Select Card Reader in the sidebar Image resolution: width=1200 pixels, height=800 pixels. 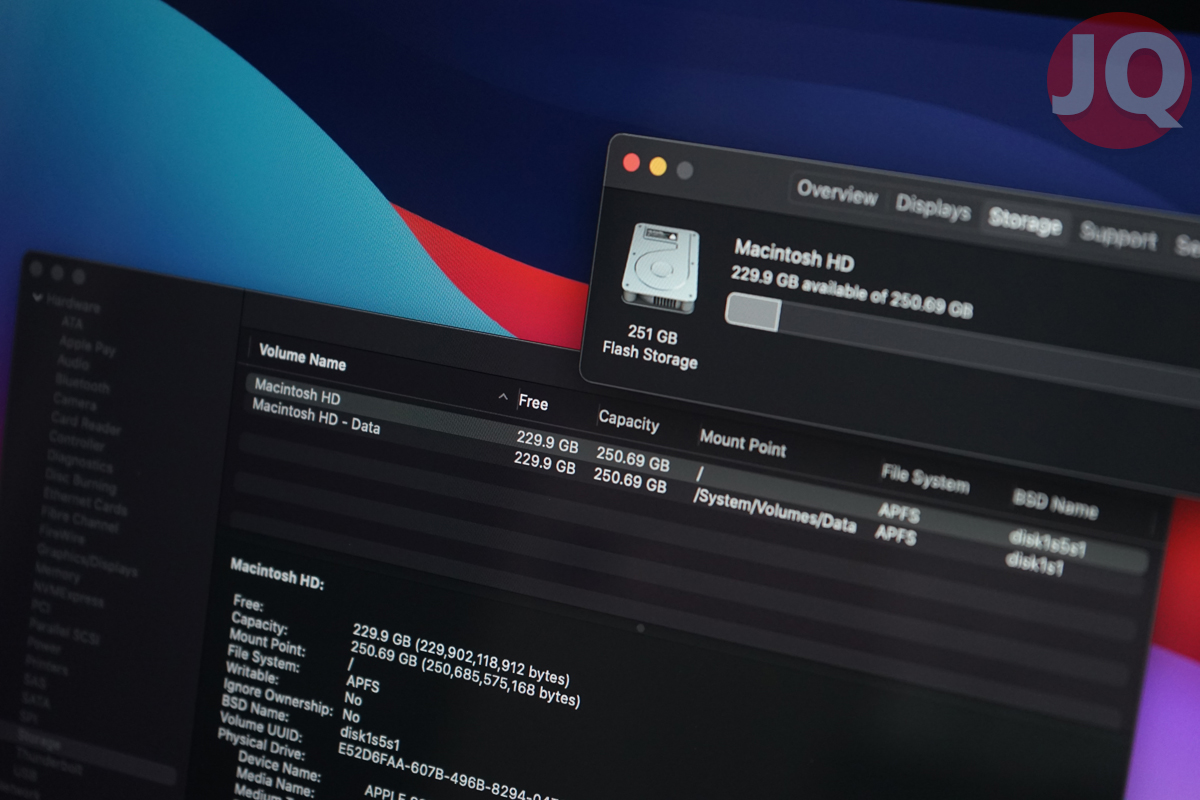(85, 424)
